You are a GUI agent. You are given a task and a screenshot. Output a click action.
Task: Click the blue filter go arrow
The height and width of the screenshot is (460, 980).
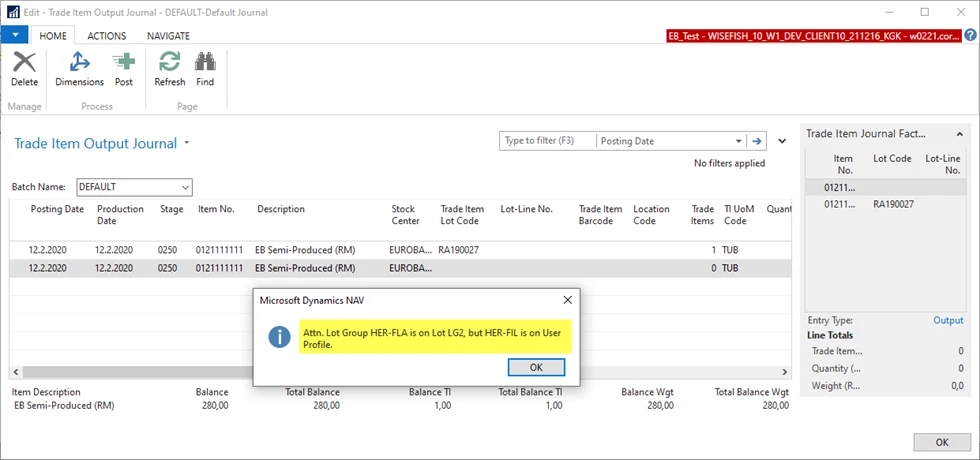click(x=757, y=141)
